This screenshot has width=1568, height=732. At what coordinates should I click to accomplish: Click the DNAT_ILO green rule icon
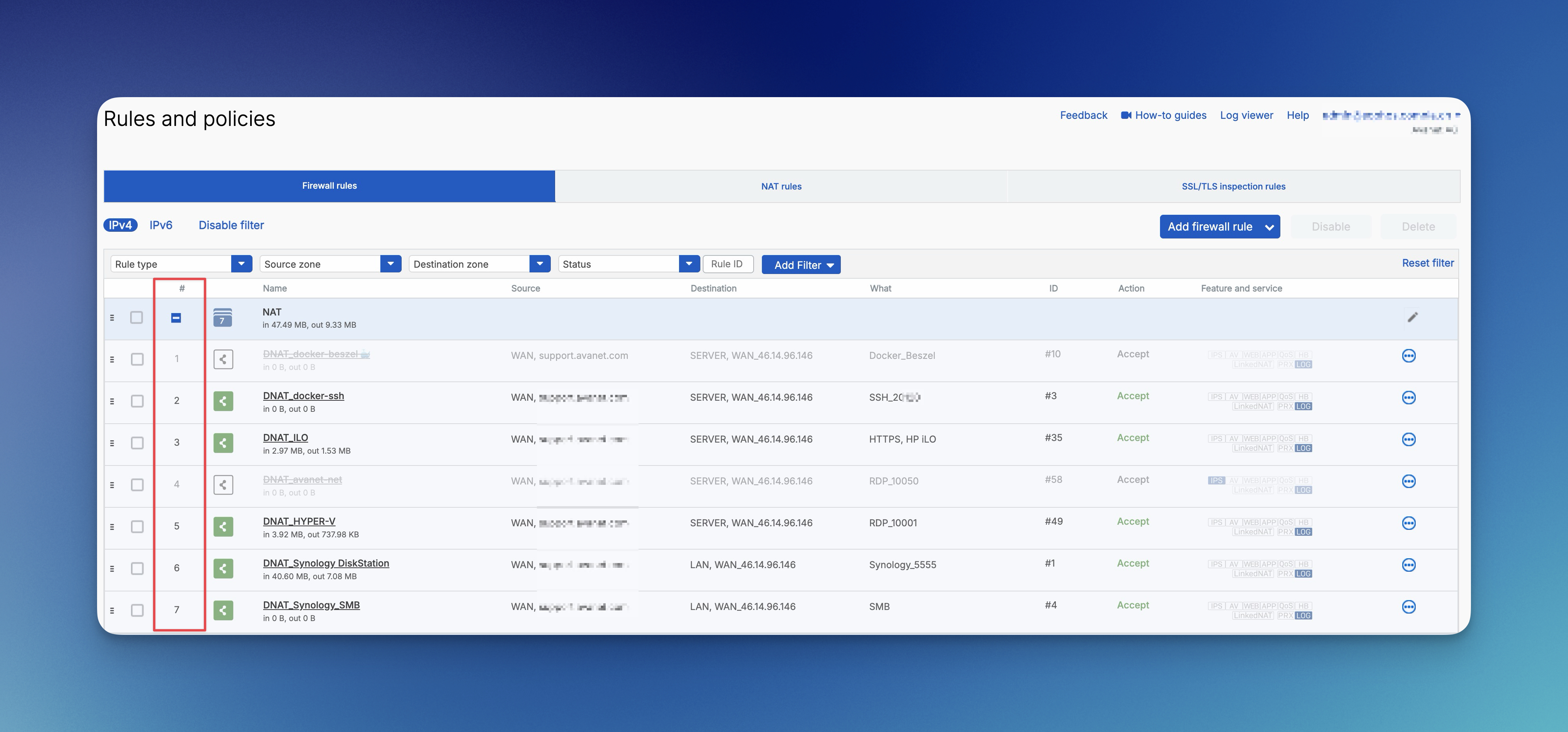point(223,443)
